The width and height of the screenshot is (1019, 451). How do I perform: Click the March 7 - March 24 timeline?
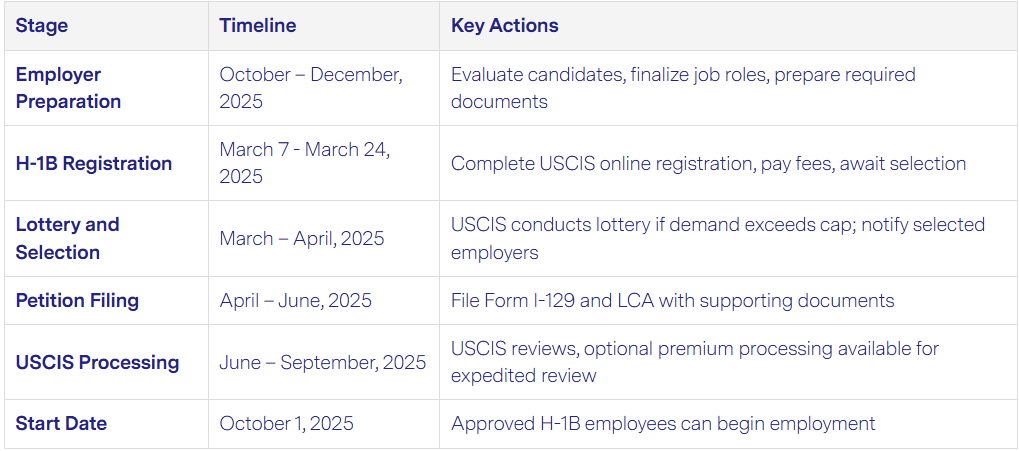(x=305, y=163)
